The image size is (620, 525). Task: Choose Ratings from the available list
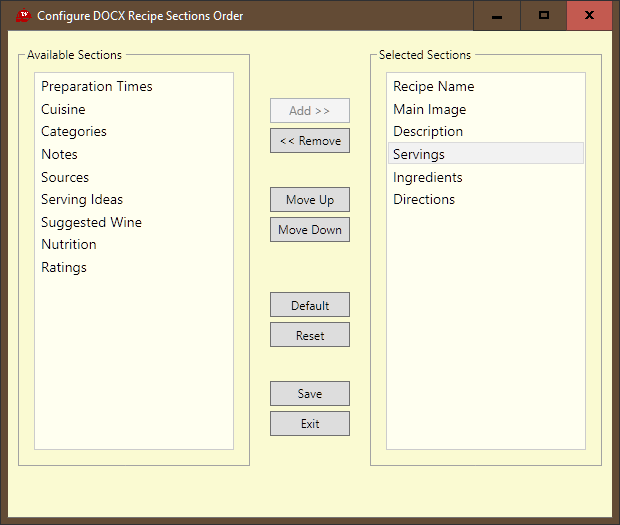(64, 267)
